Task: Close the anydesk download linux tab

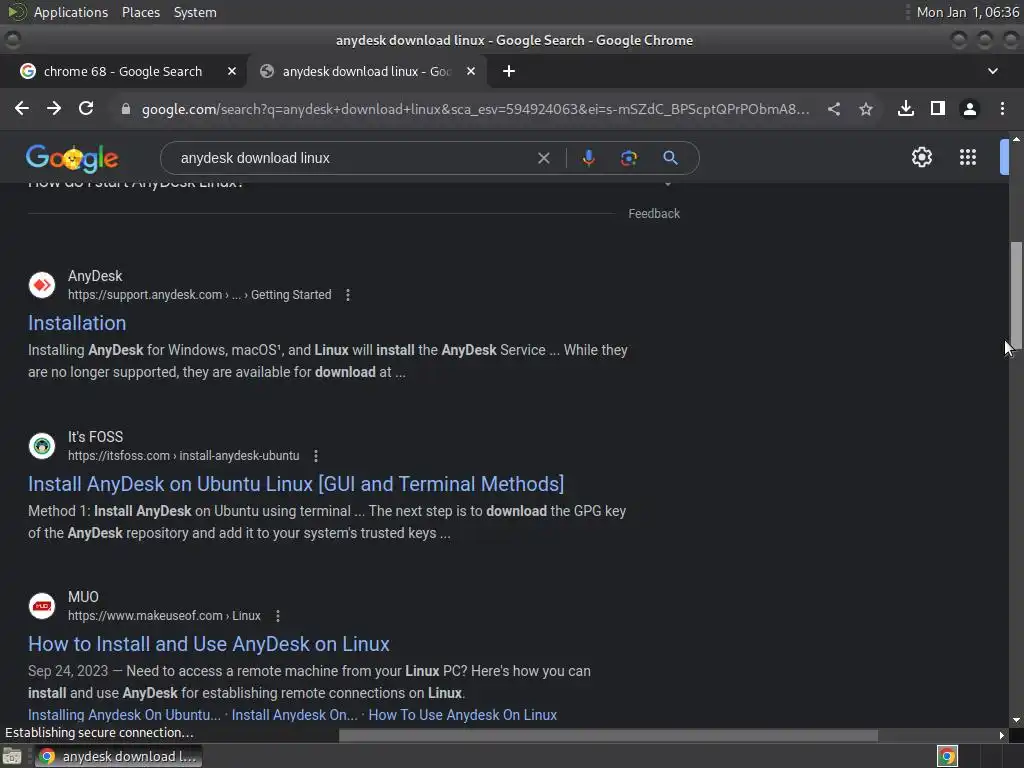Action: (x=471, y=71)
